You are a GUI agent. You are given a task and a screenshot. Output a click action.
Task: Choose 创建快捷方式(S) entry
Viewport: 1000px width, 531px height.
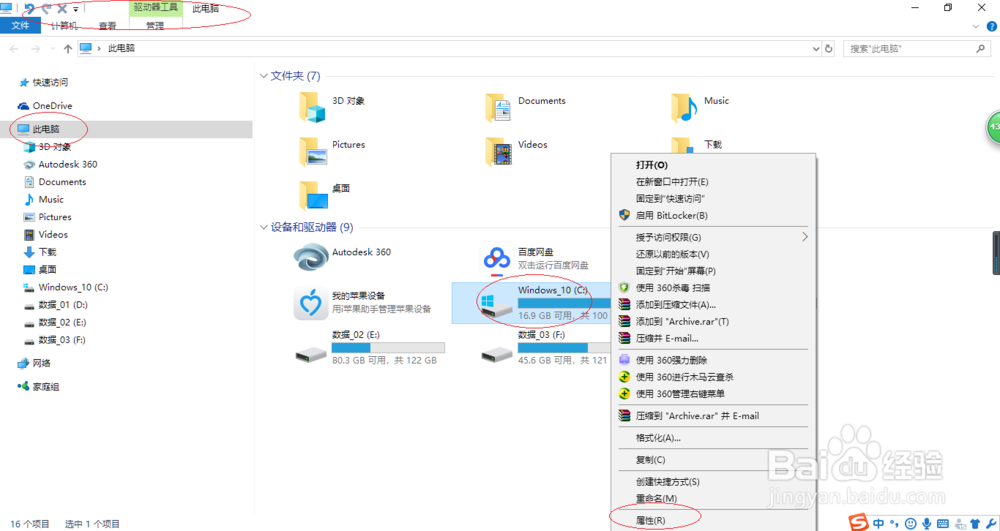(x=713, y=481)
